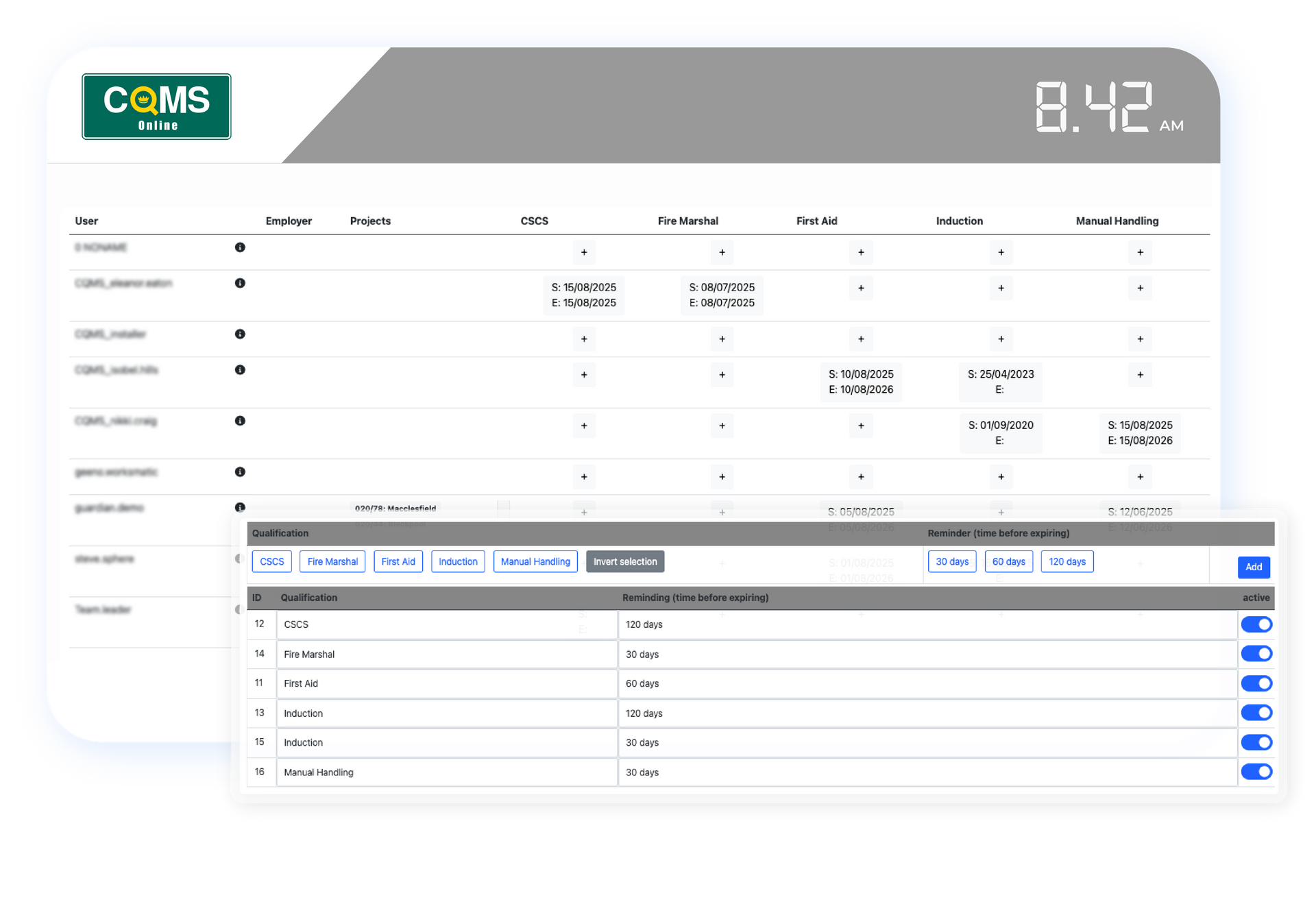
Task: Choose 60 days reminder option
Action: tap(1008, 561)
